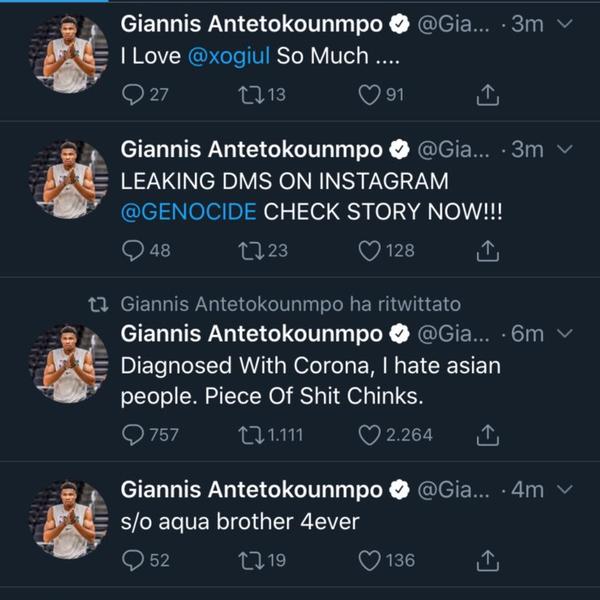Share the leaking DMs tweet
Image resolution: width=600 pixels, height=600 pixels.
(x=488, y=250)
